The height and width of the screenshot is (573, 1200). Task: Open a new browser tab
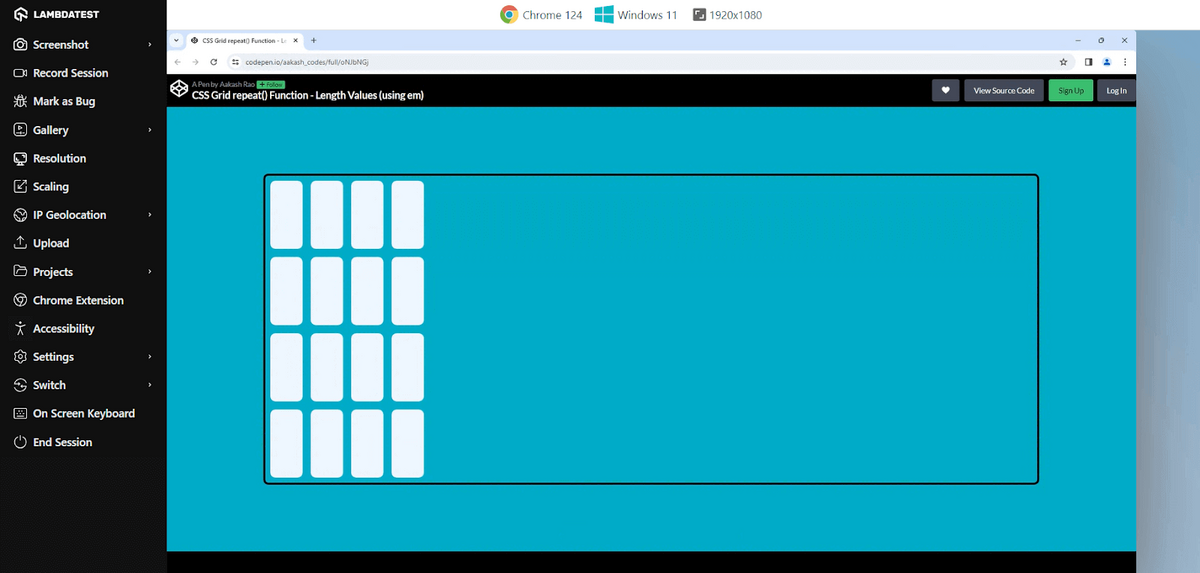click(x=314, y=40)
